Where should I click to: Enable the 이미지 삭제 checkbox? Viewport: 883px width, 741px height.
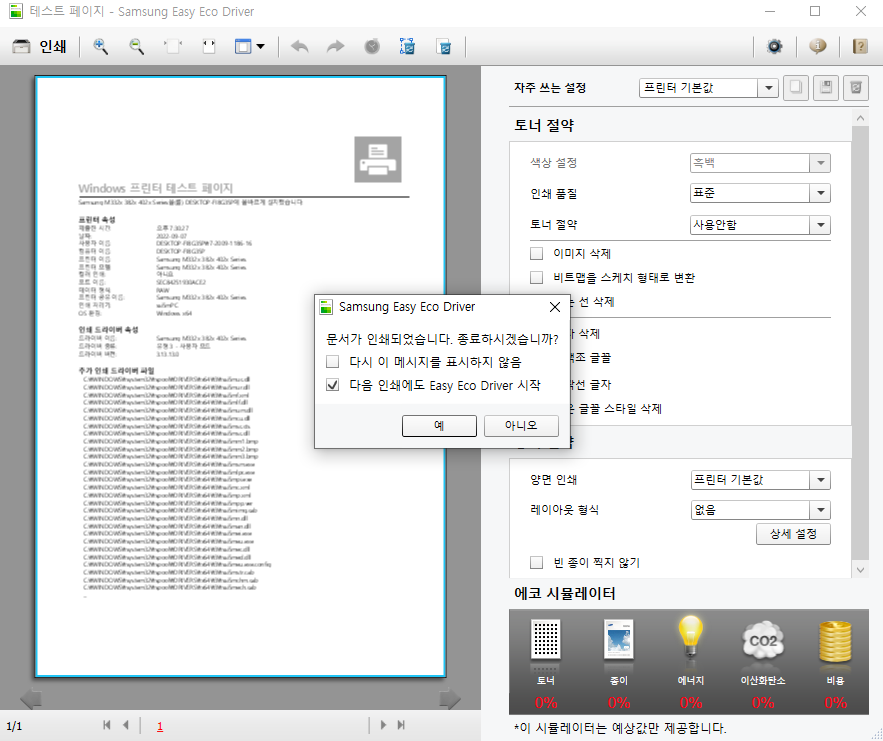tap(537, 253)
